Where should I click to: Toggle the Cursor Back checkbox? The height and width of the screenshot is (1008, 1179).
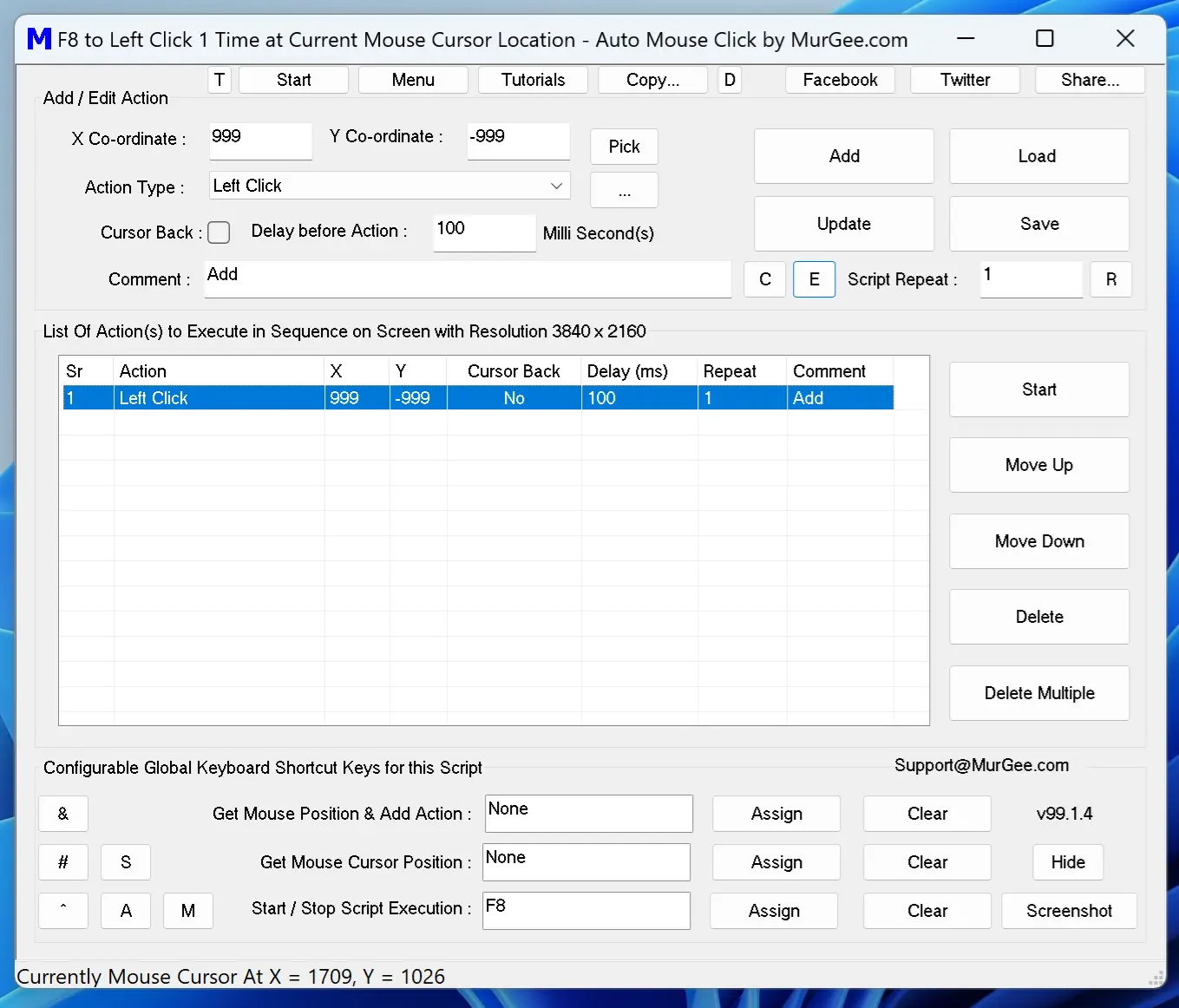click(x=219, y=232)
